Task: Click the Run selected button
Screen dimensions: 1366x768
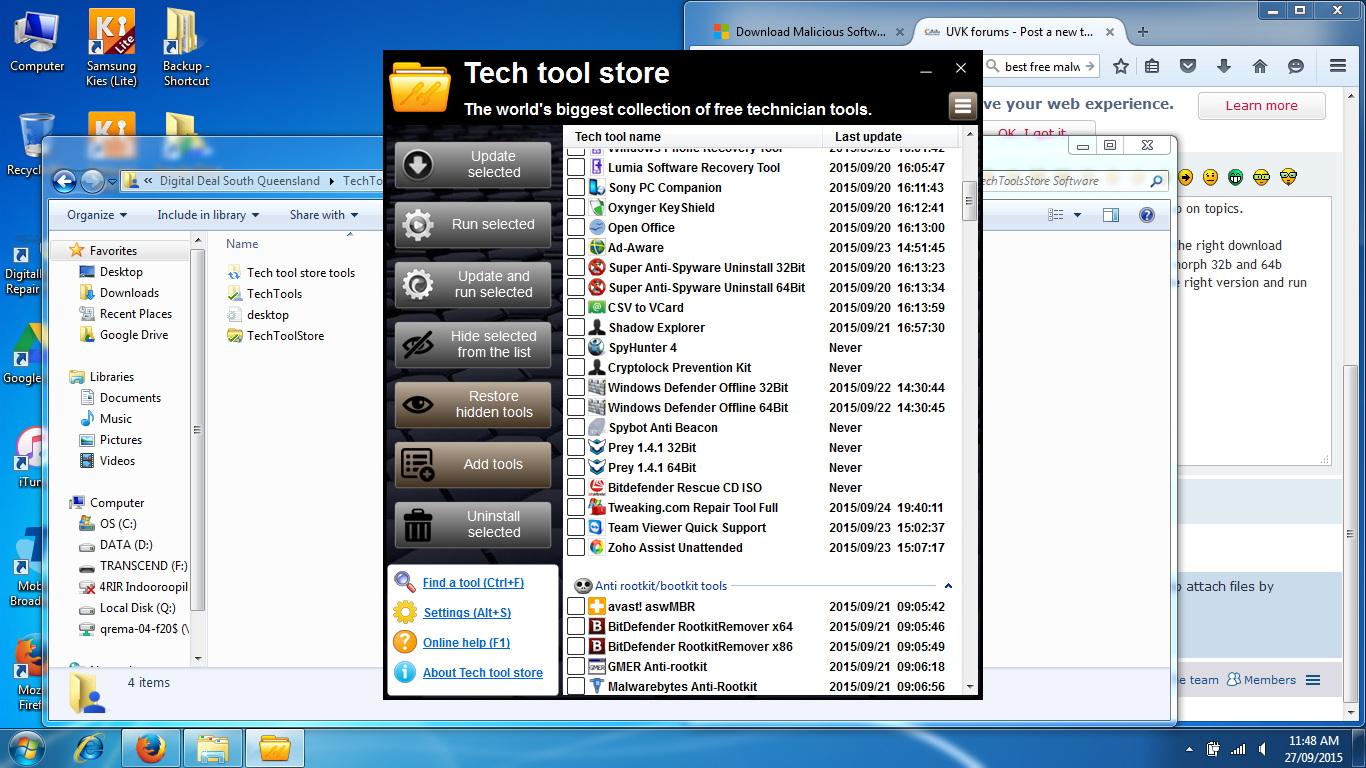Action: (473, 225)
